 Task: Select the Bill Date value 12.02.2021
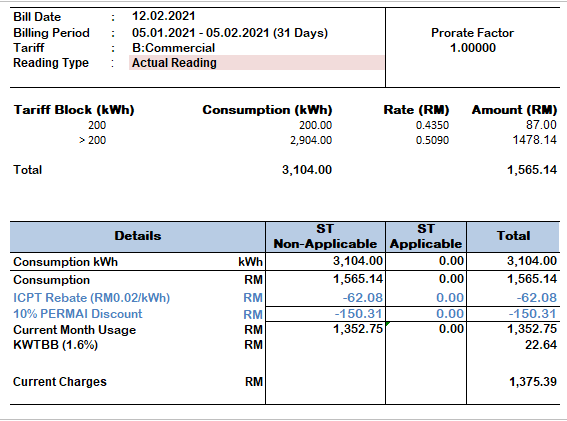[x=163, y=16]
